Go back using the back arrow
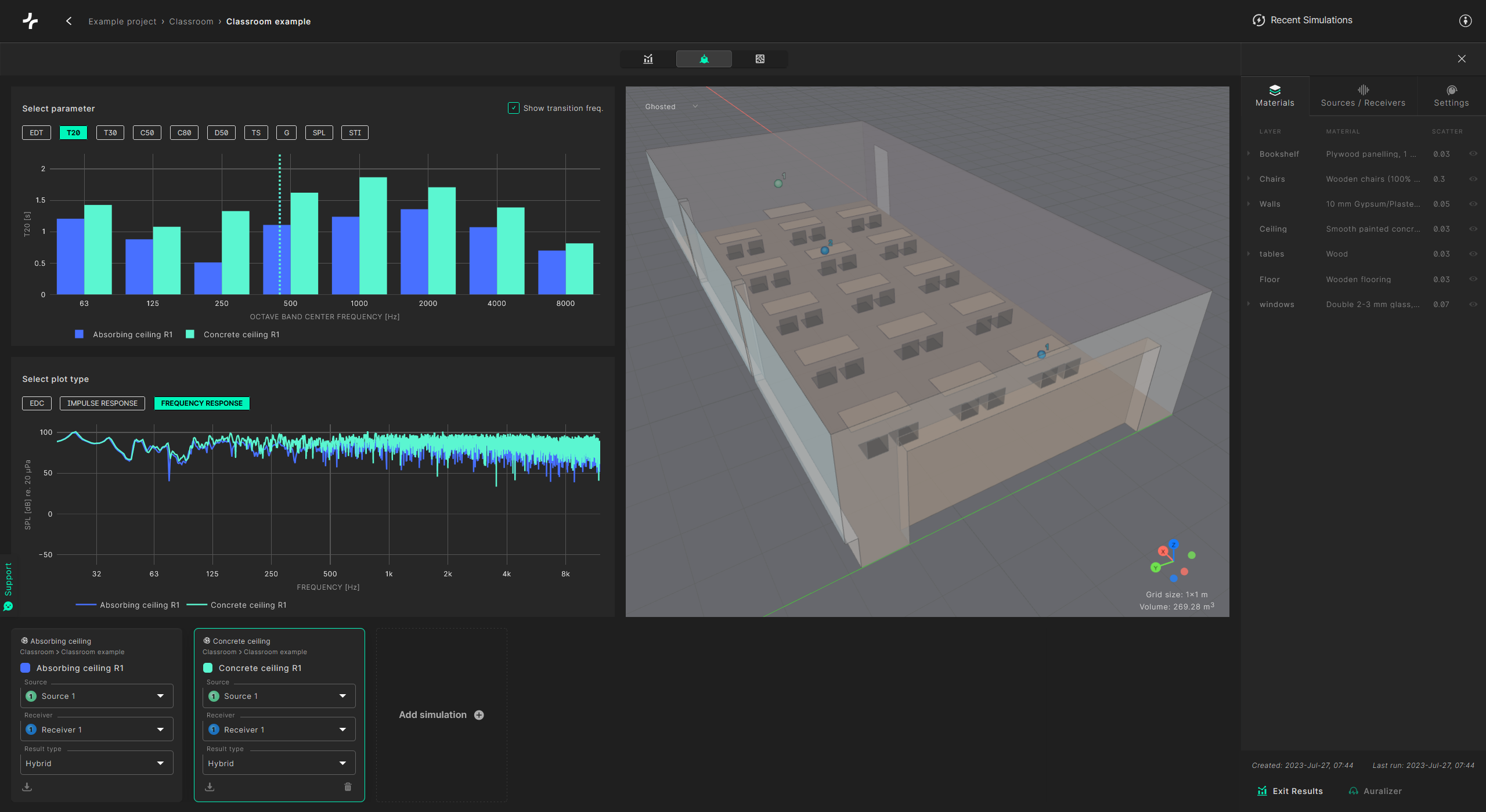The width and height of the screenshot is (1486, 812). pyautogui.click(x=68, y=21)
